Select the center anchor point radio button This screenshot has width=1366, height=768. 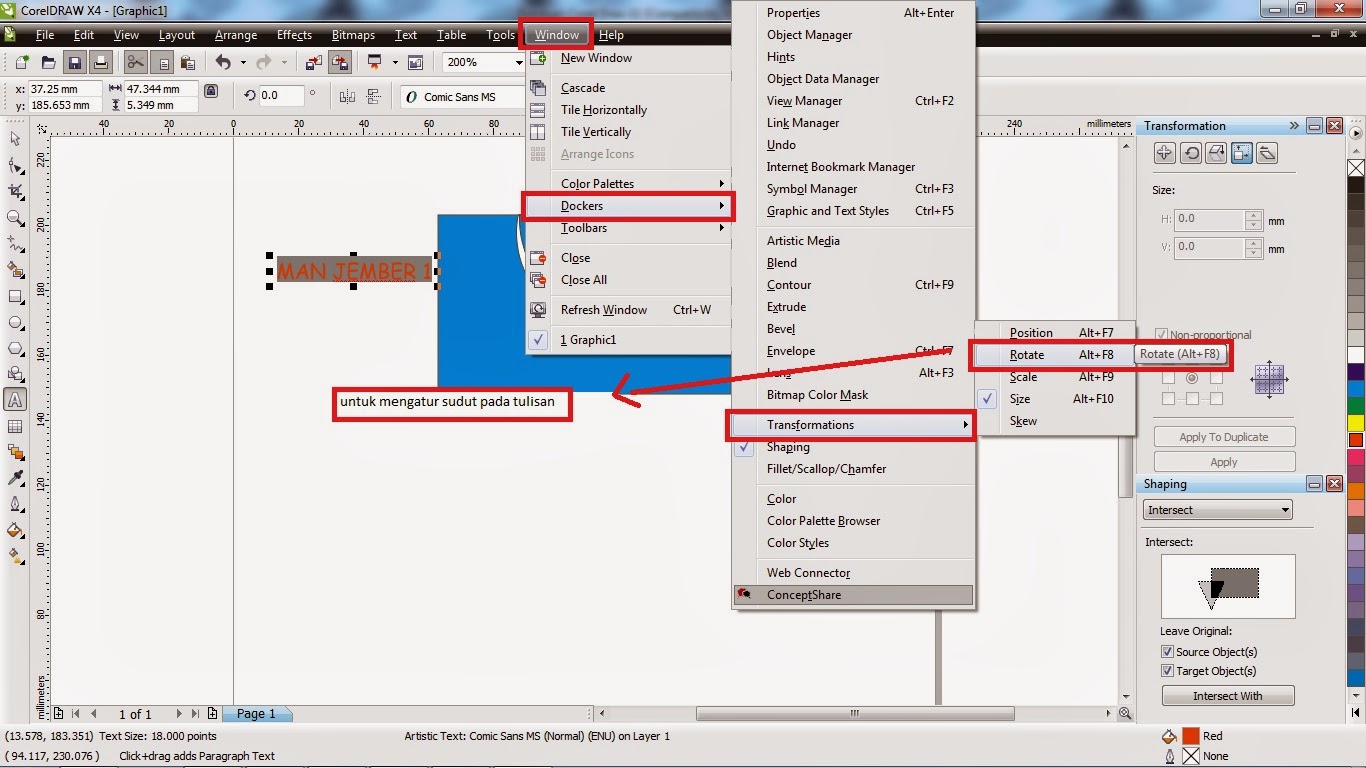(1191, 378)
